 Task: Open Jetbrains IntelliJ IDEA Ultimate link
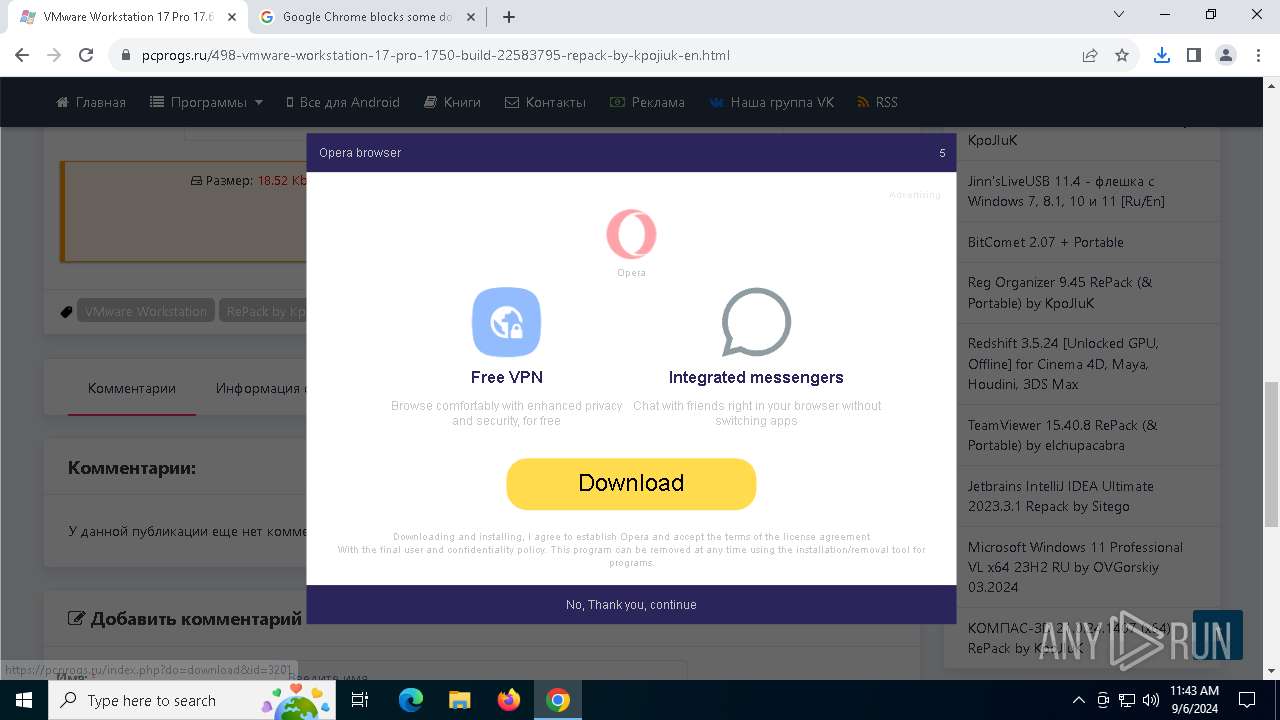(1060, 496)
